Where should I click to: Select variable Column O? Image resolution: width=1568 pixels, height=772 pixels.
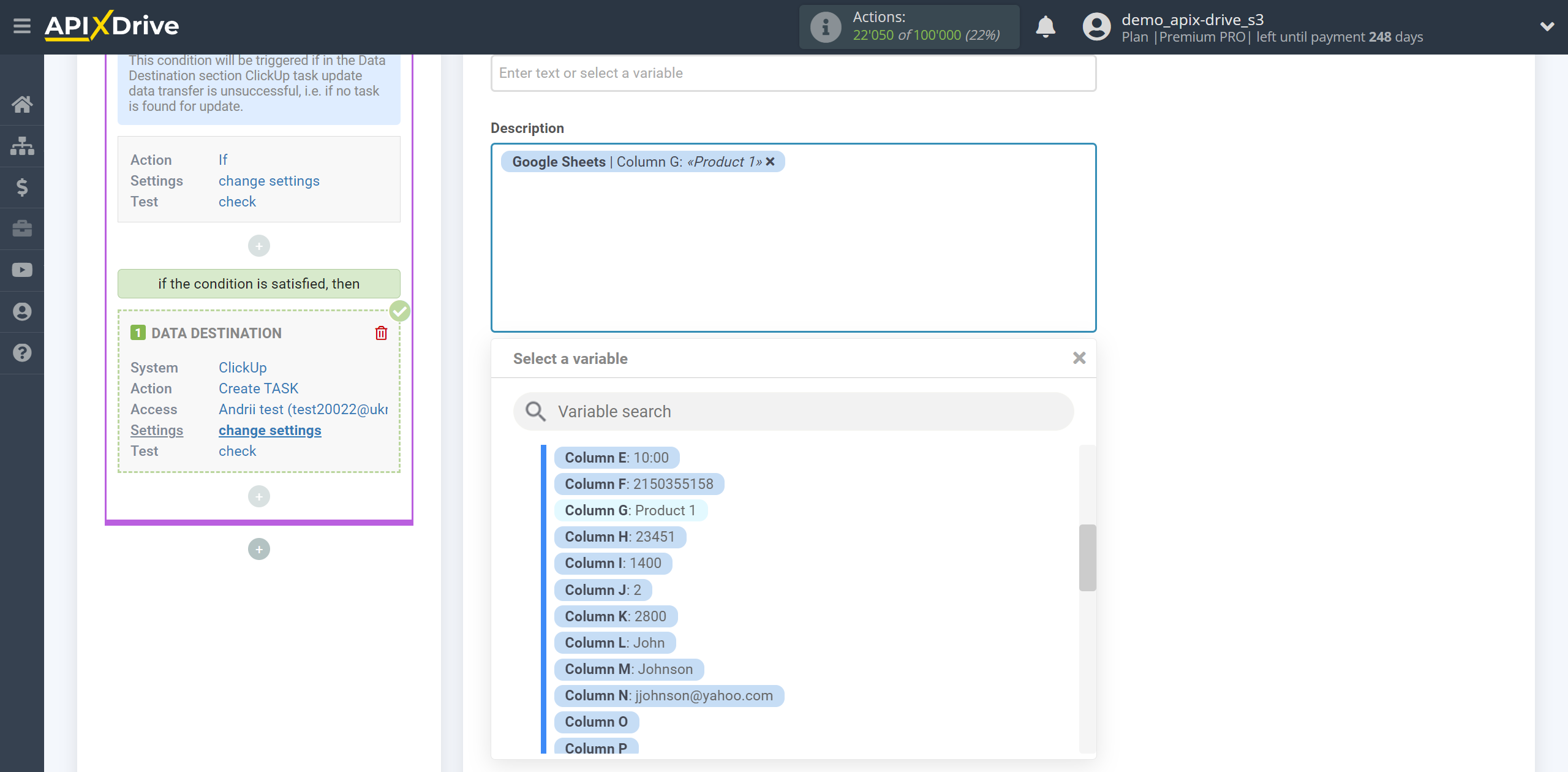[x=596, y=722]
